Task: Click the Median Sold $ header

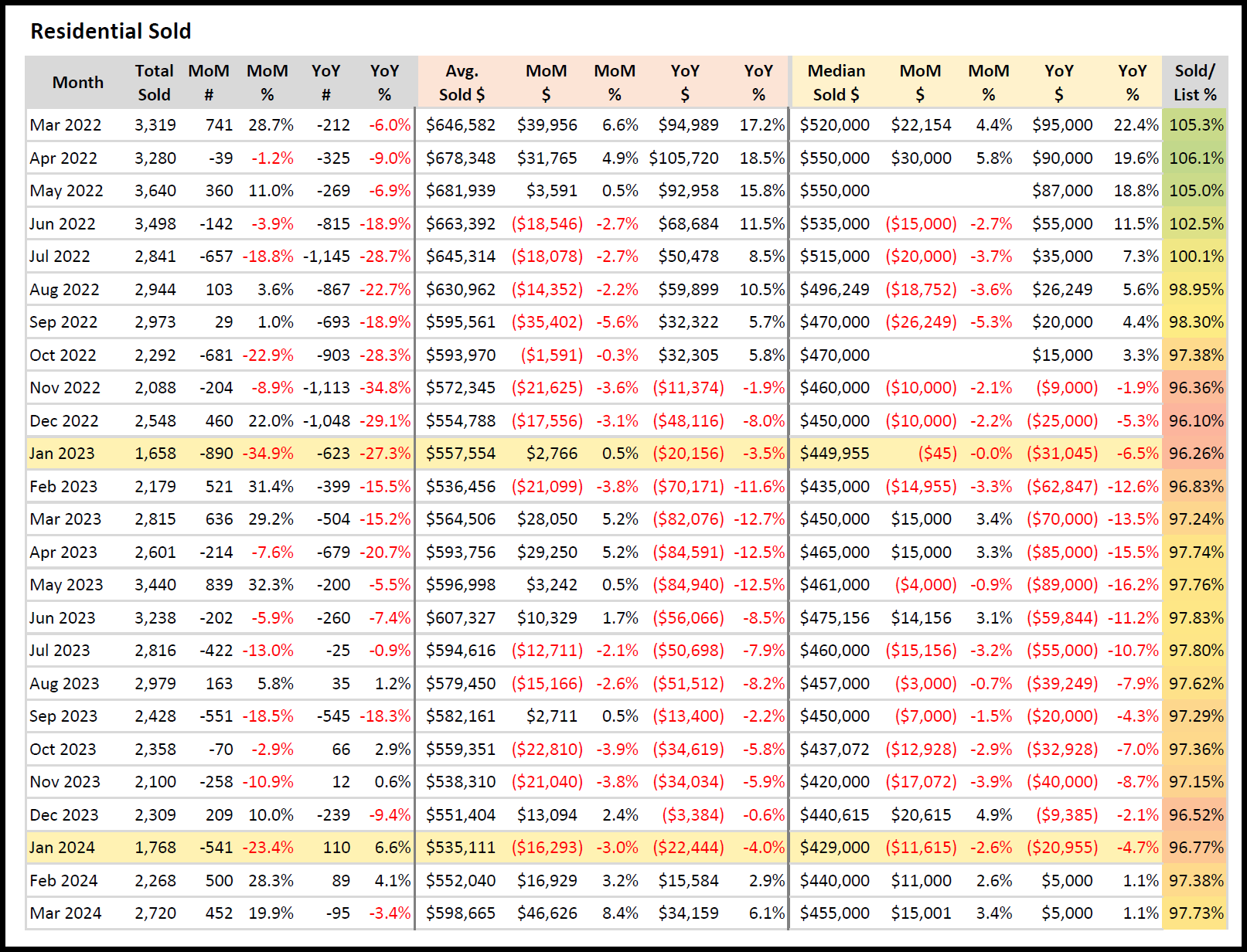Action: point(836,83)
